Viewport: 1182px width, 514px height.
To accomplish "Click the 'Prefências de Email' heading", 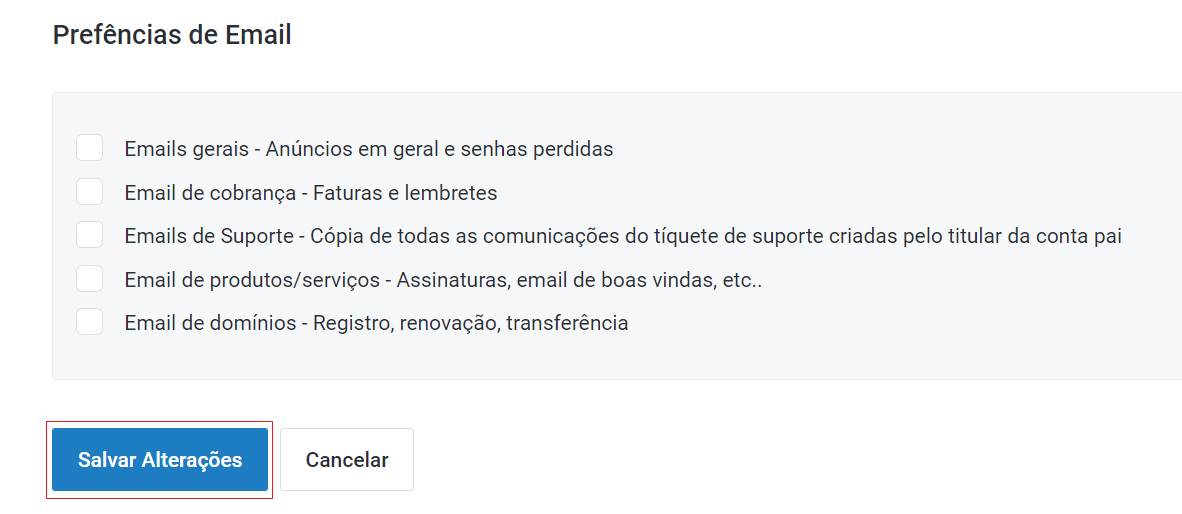I will coord(172,35).
